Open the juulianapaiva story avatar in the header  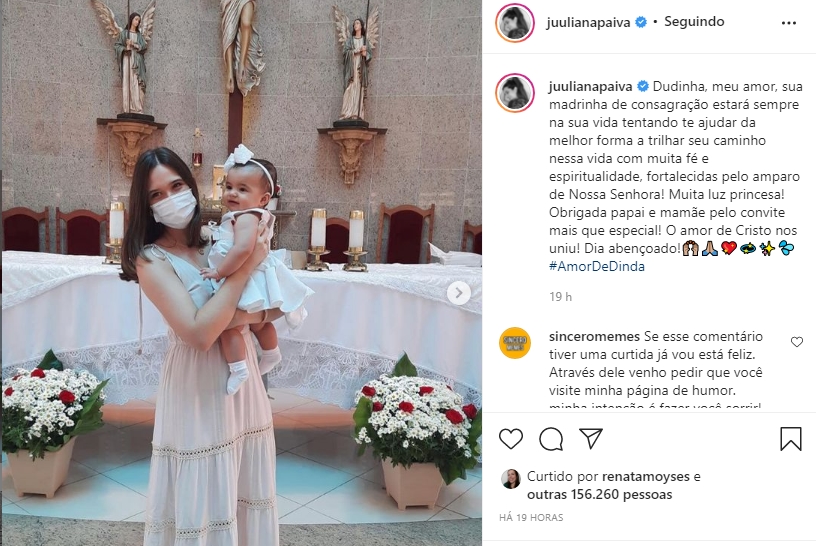pyautogui.click(x=515, y=23)
